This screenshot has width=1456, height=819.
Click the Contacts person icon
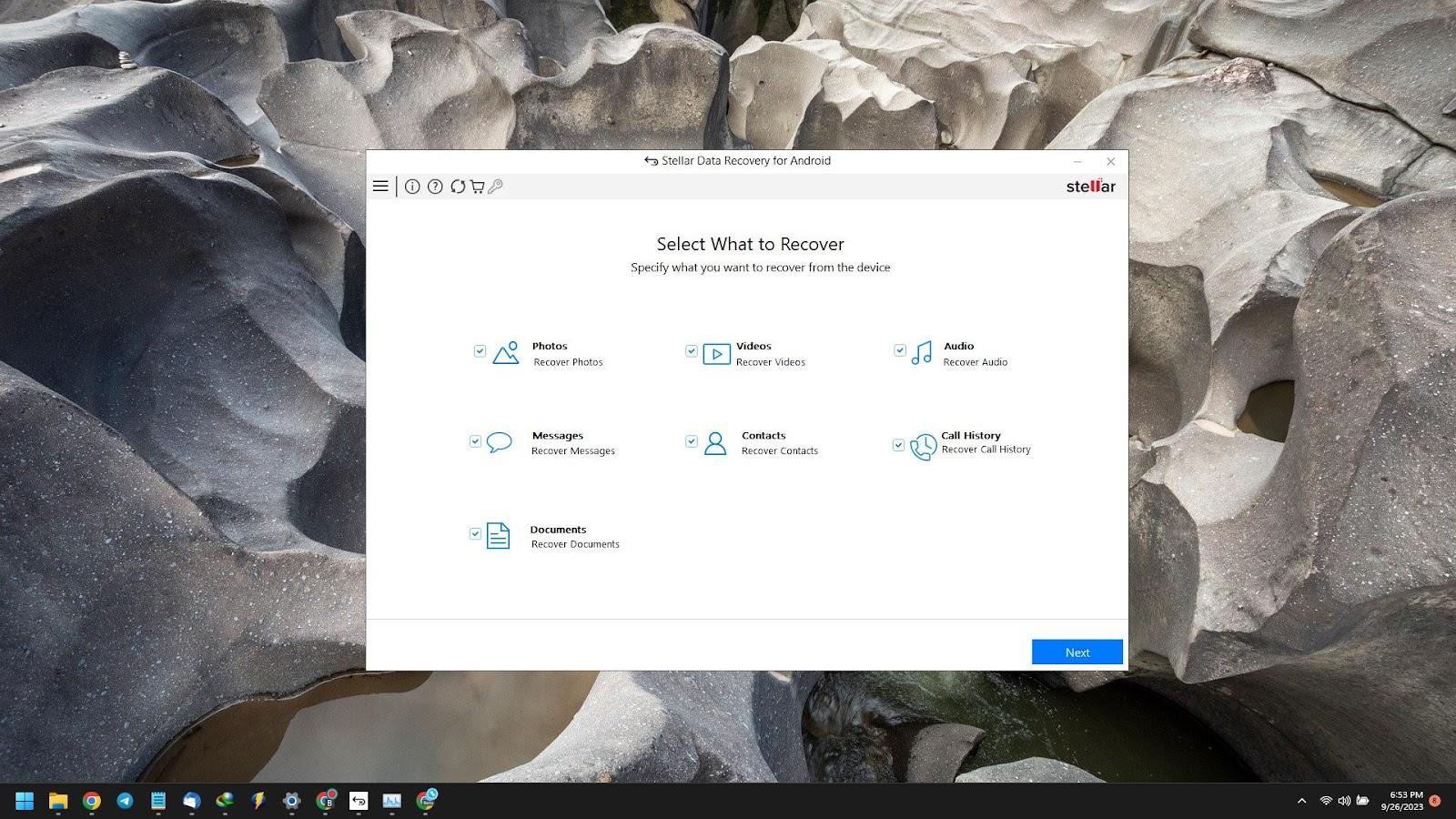(x=716, y=443)
